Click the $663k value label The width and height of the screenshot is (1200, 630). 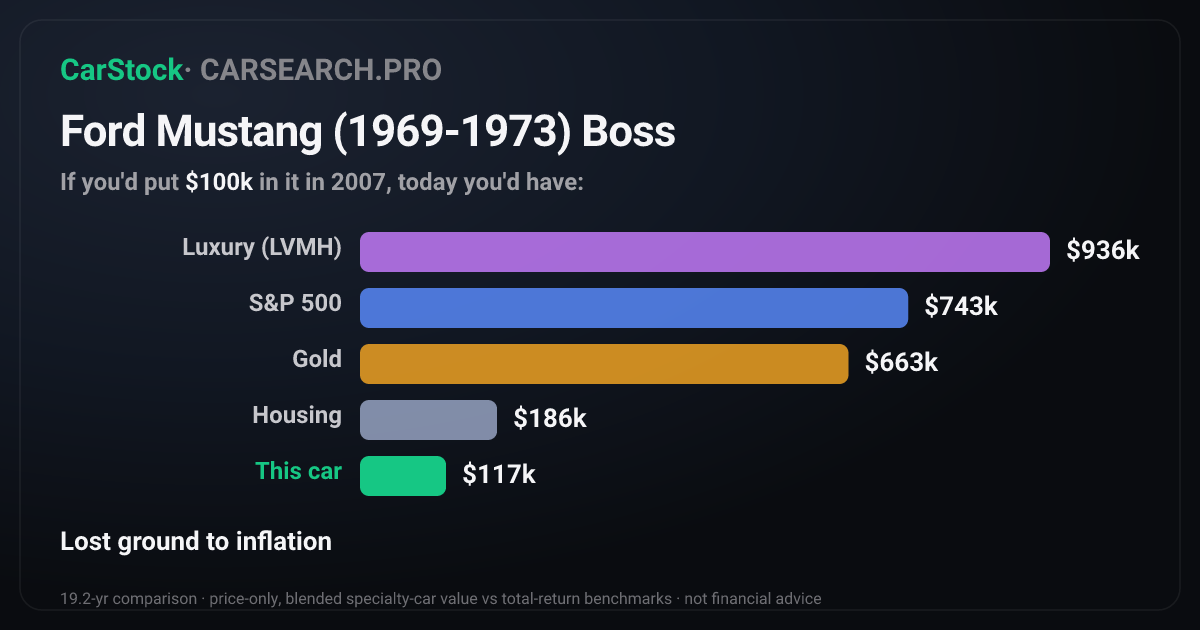click(x=901, y=363)
